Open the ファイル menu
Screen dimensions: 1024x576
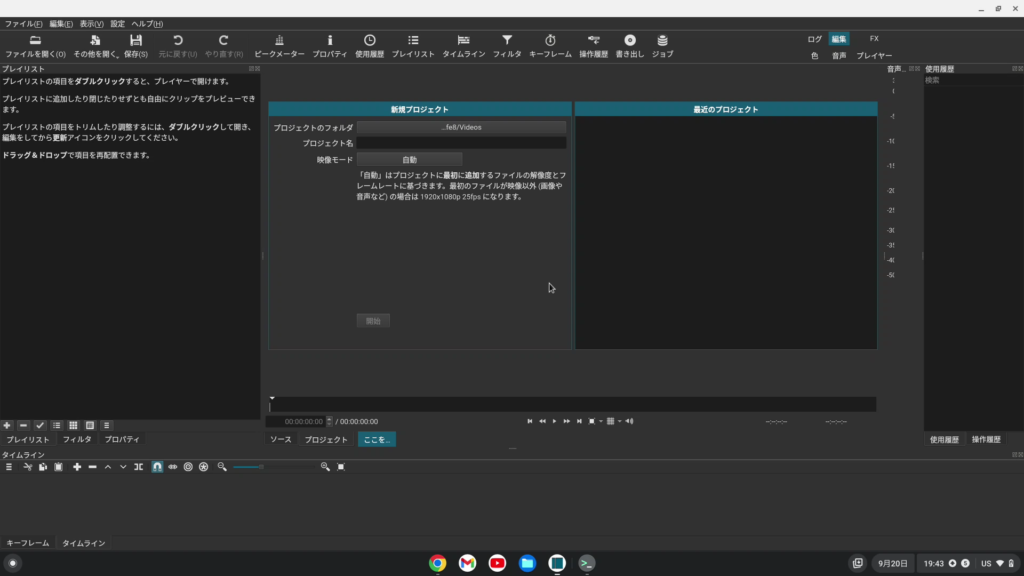(x=24, y=24)
